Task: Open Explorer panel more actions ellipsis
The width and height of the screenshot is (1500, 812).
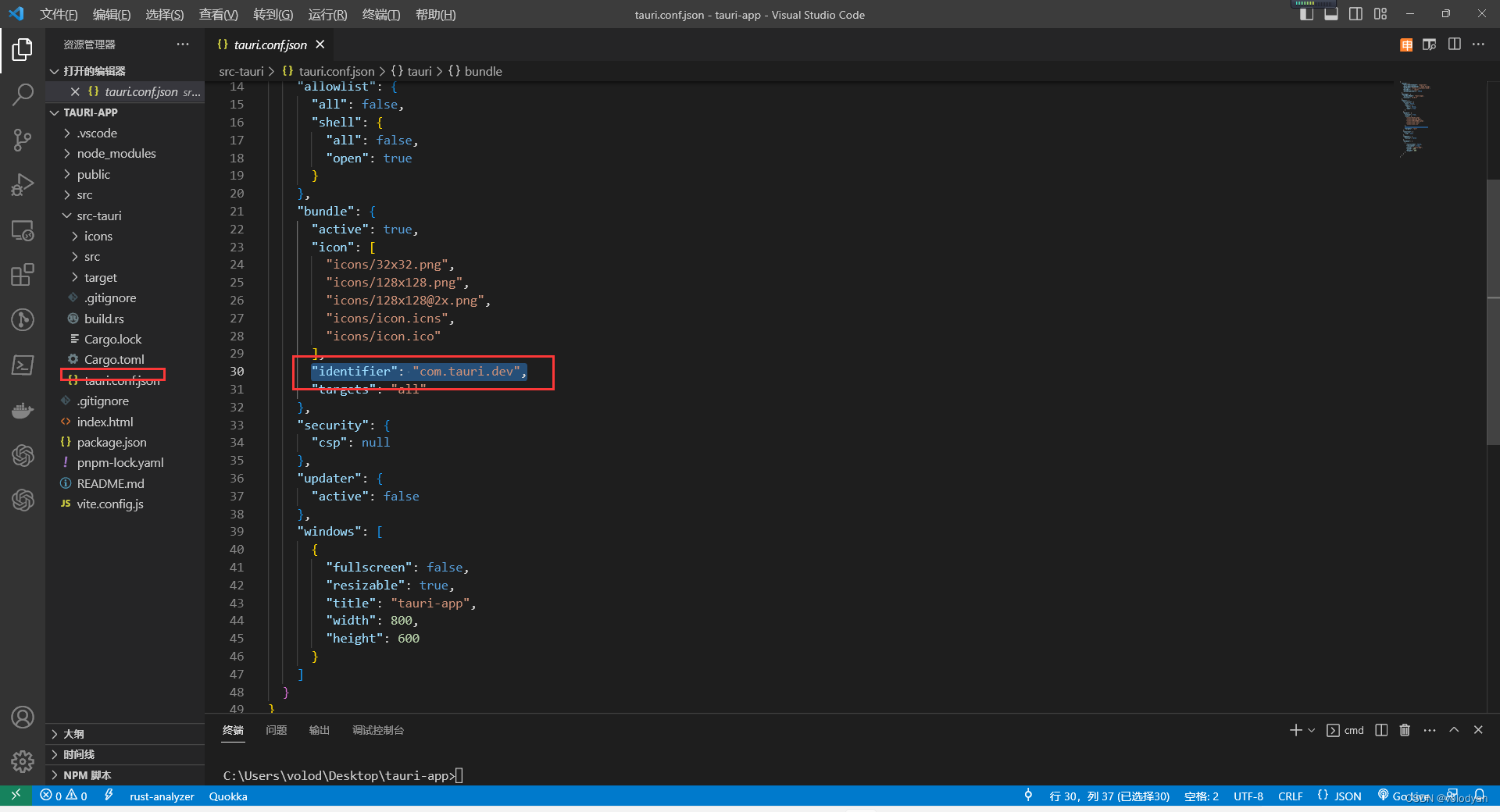Action: click(x=183, y=45)
